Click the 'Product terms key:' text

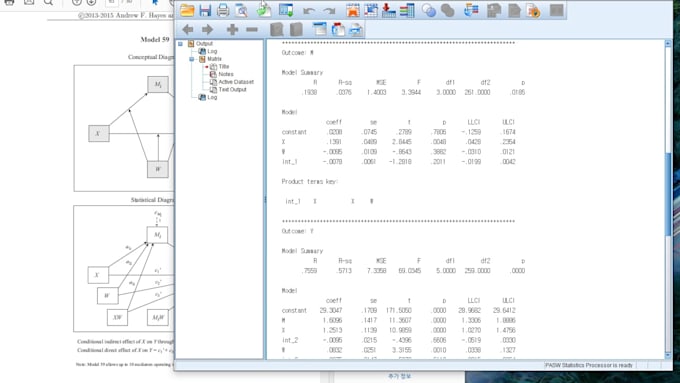click(x=310, y=182)
